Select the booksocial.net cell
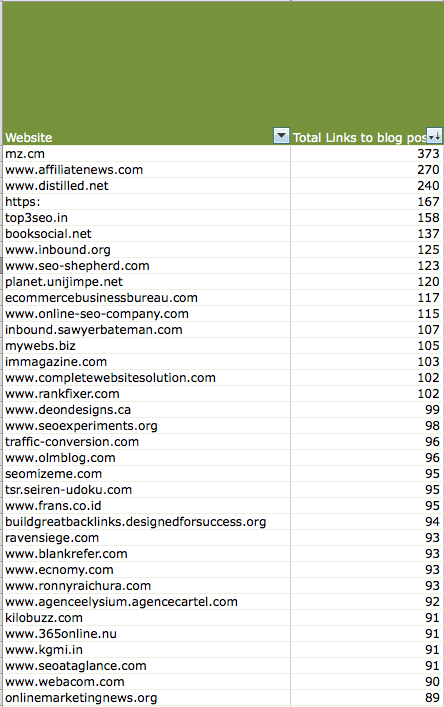444x707 pixels. coord(146,234)
